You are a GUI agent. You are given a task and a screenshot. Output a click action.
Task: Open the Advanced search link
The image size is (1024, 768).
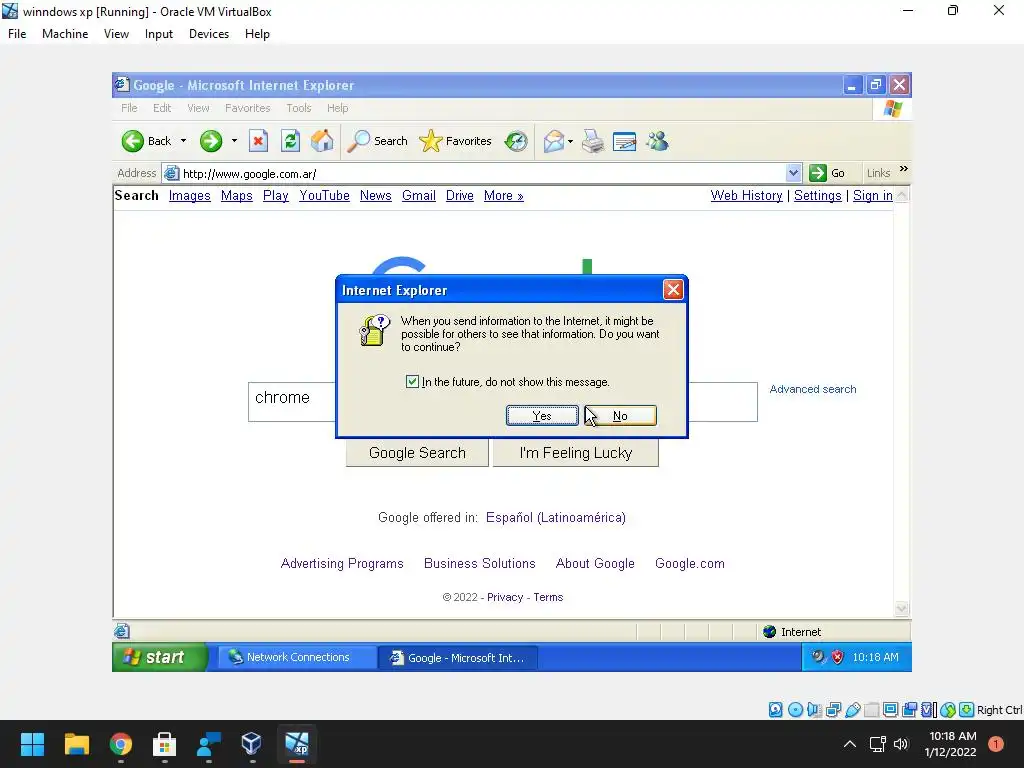tap(812, 389)
